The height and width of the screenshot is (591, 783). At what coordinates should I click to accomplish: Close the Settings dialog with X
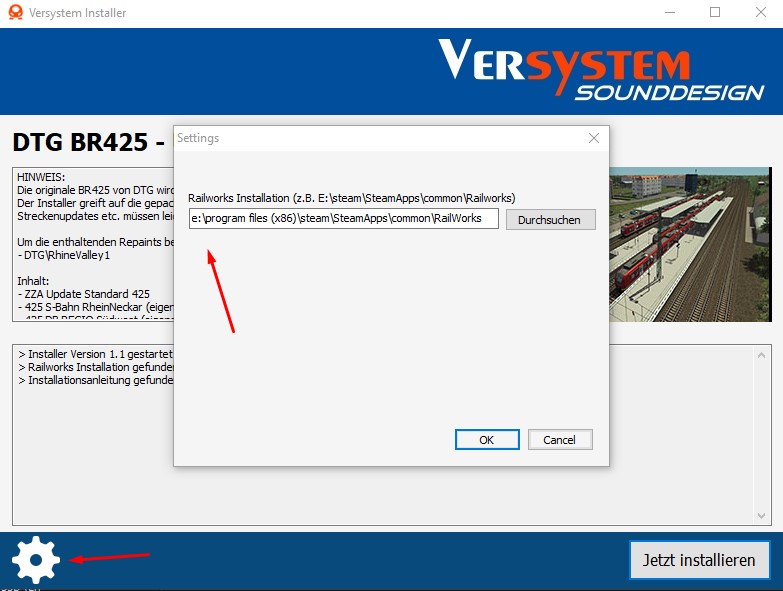click(x=594, y=138)
